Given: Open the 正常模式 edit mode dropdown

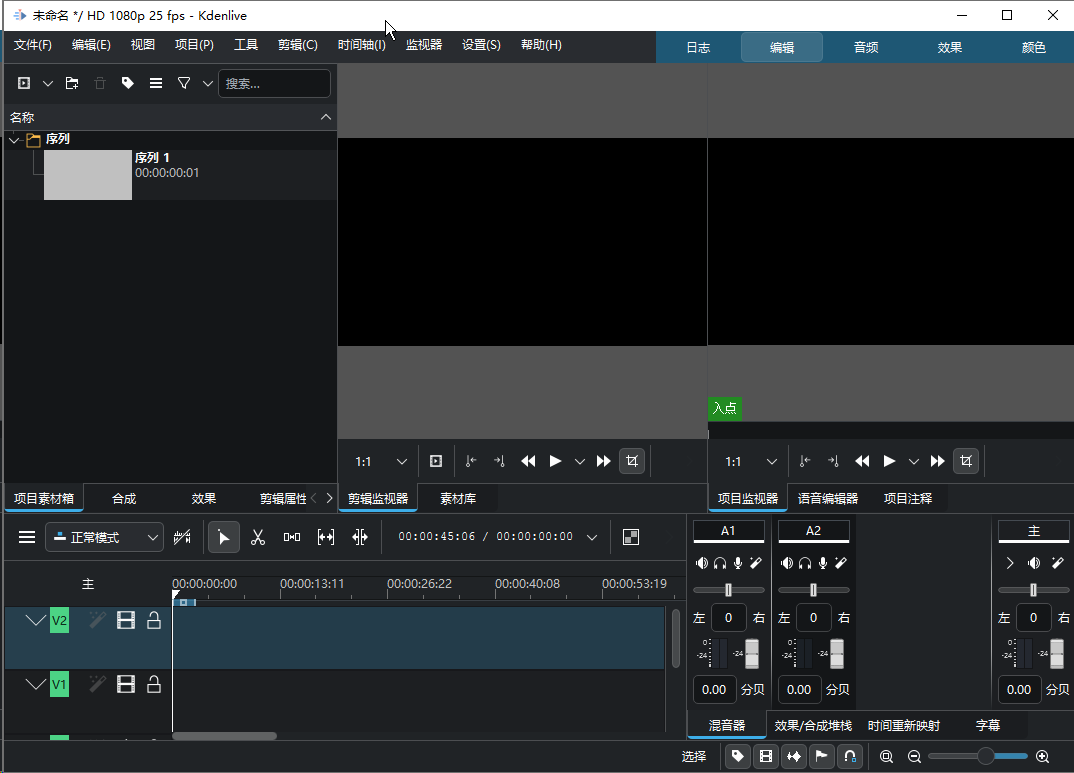Looking at the screenshot, I should [x=104, y=537].
